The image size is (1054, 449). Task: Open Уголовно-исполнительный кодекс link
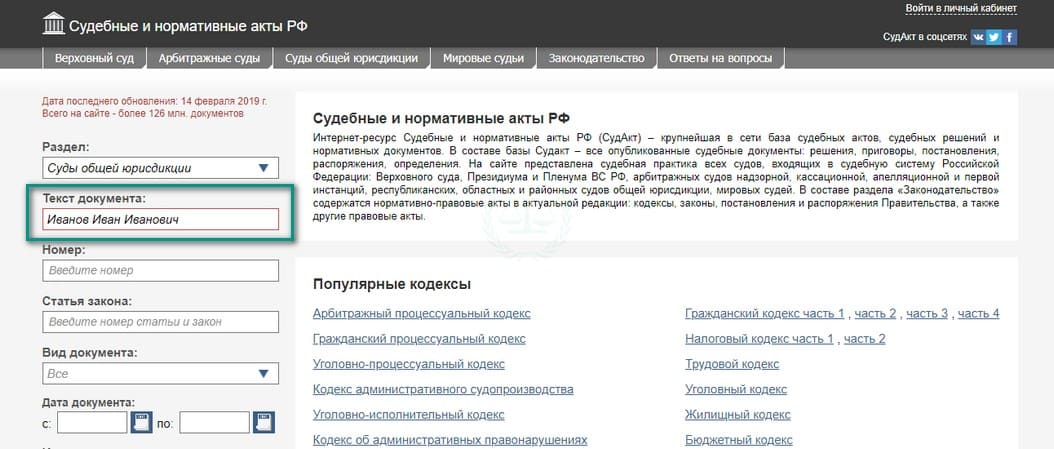click(x=408, y=415)
